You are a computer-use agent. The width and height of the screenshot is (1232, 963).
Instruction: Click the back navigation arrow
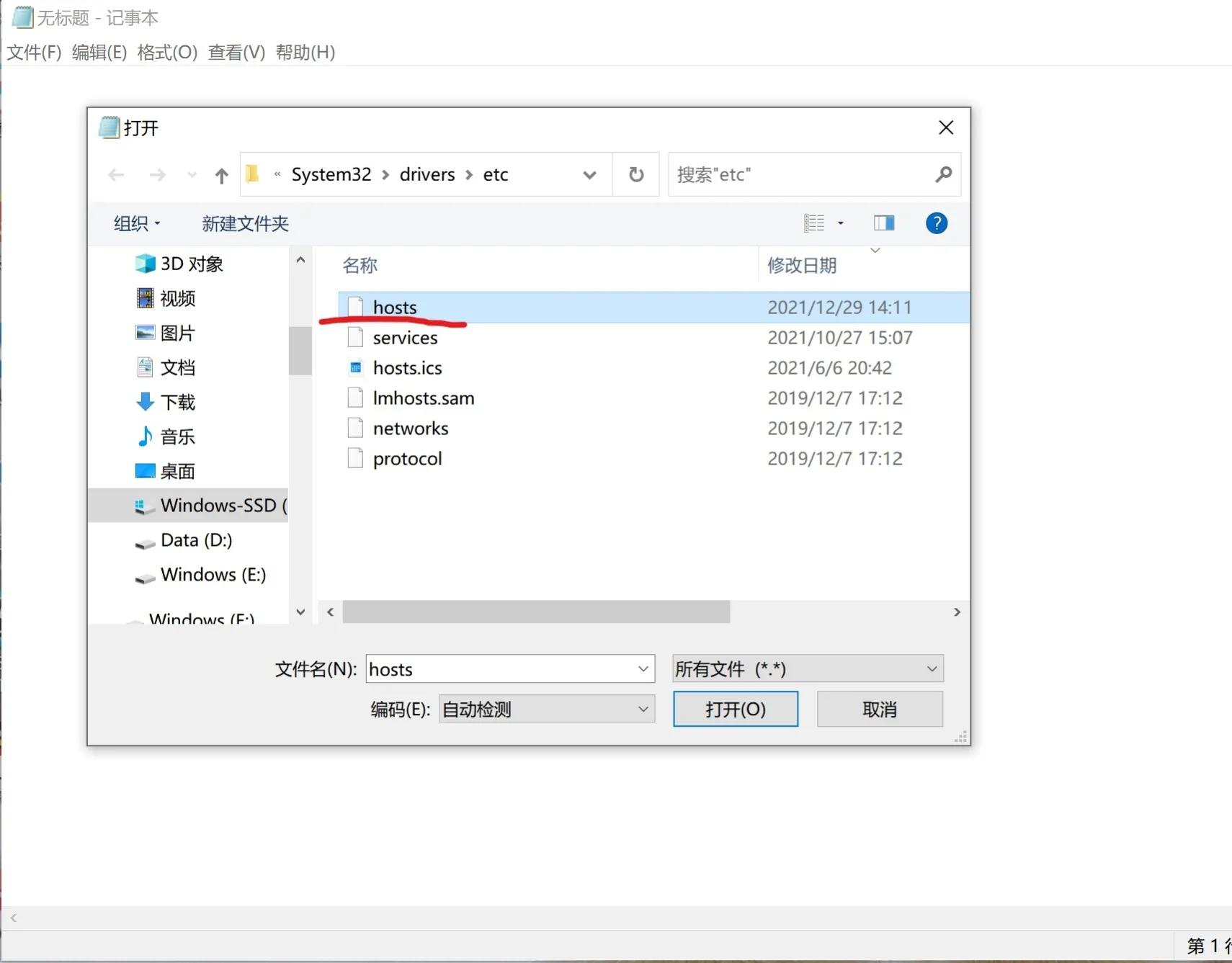[x=116, y=174]
